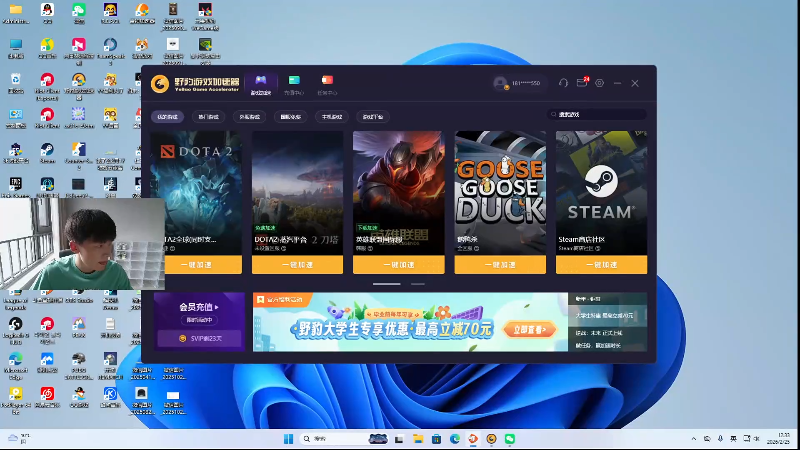800x450 pixels.
Task: Open the Logitech G HUB desktop shortcut
Action: click(x=16, y=330)
